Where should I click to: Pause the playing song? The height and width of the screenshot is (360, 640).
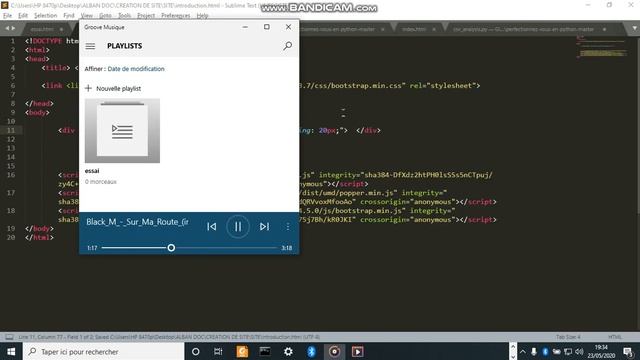(x=238, y=227)
